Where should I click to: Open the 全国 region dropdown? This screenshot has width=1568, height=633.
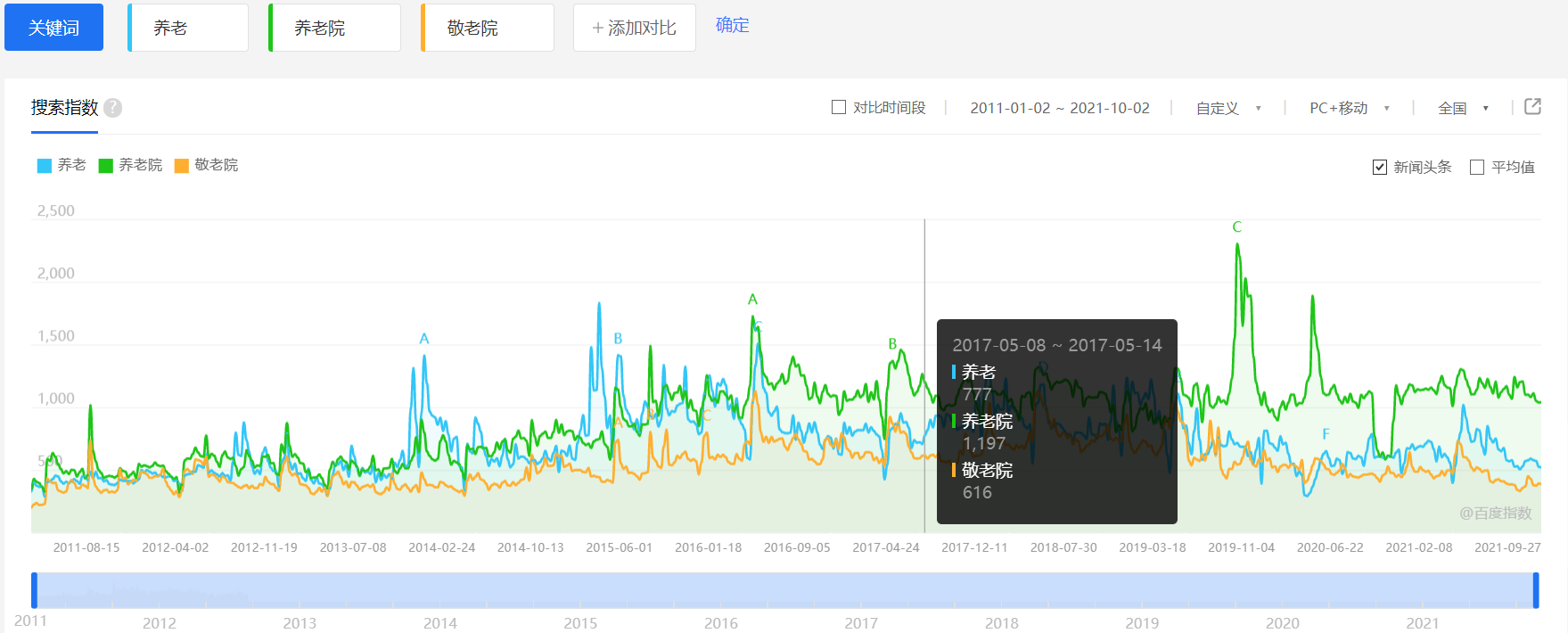pyautogui.click(x=1463, y=108)
